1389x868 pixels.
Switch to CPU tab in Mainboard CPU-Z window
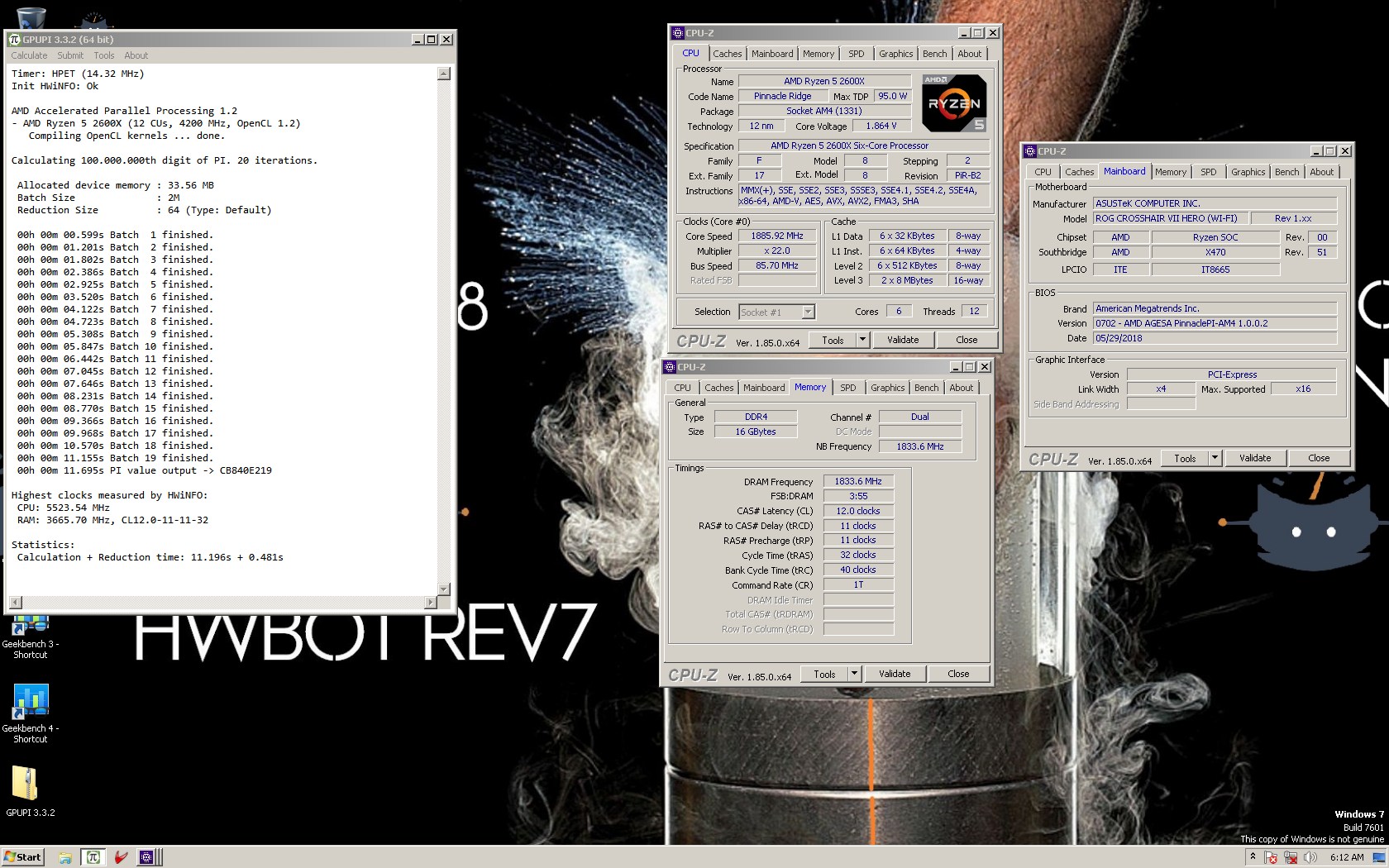pyautogui.click(x=1043, y=172)
